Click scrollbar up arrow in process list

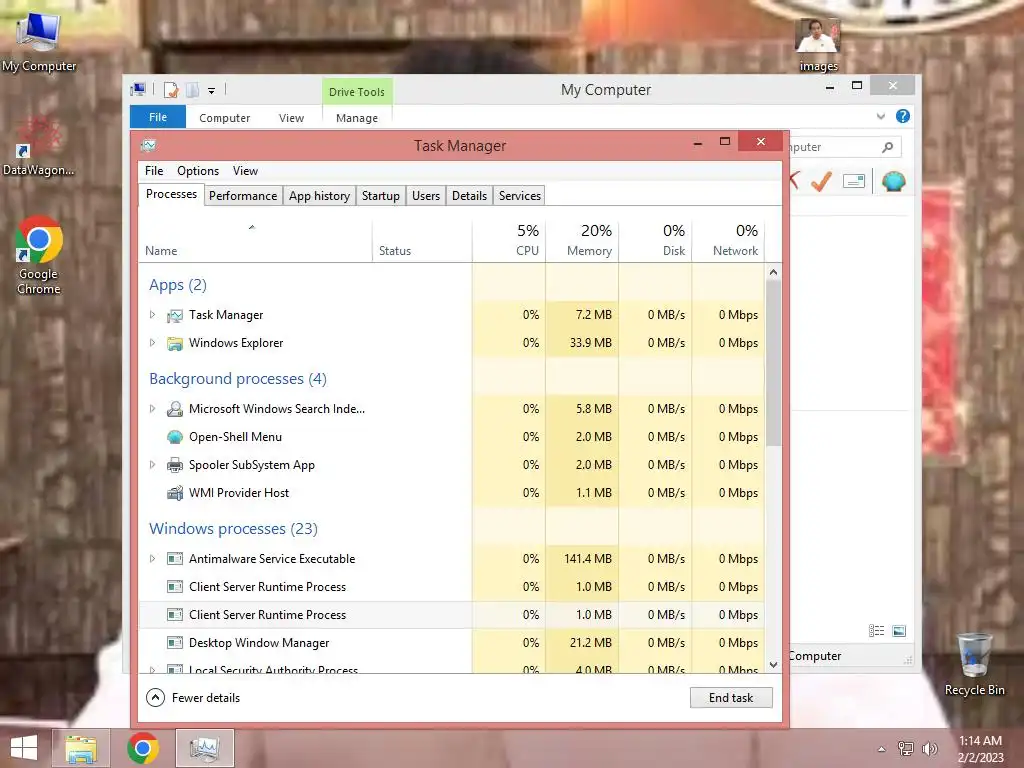pyautogui.click(x=773, y=272)
